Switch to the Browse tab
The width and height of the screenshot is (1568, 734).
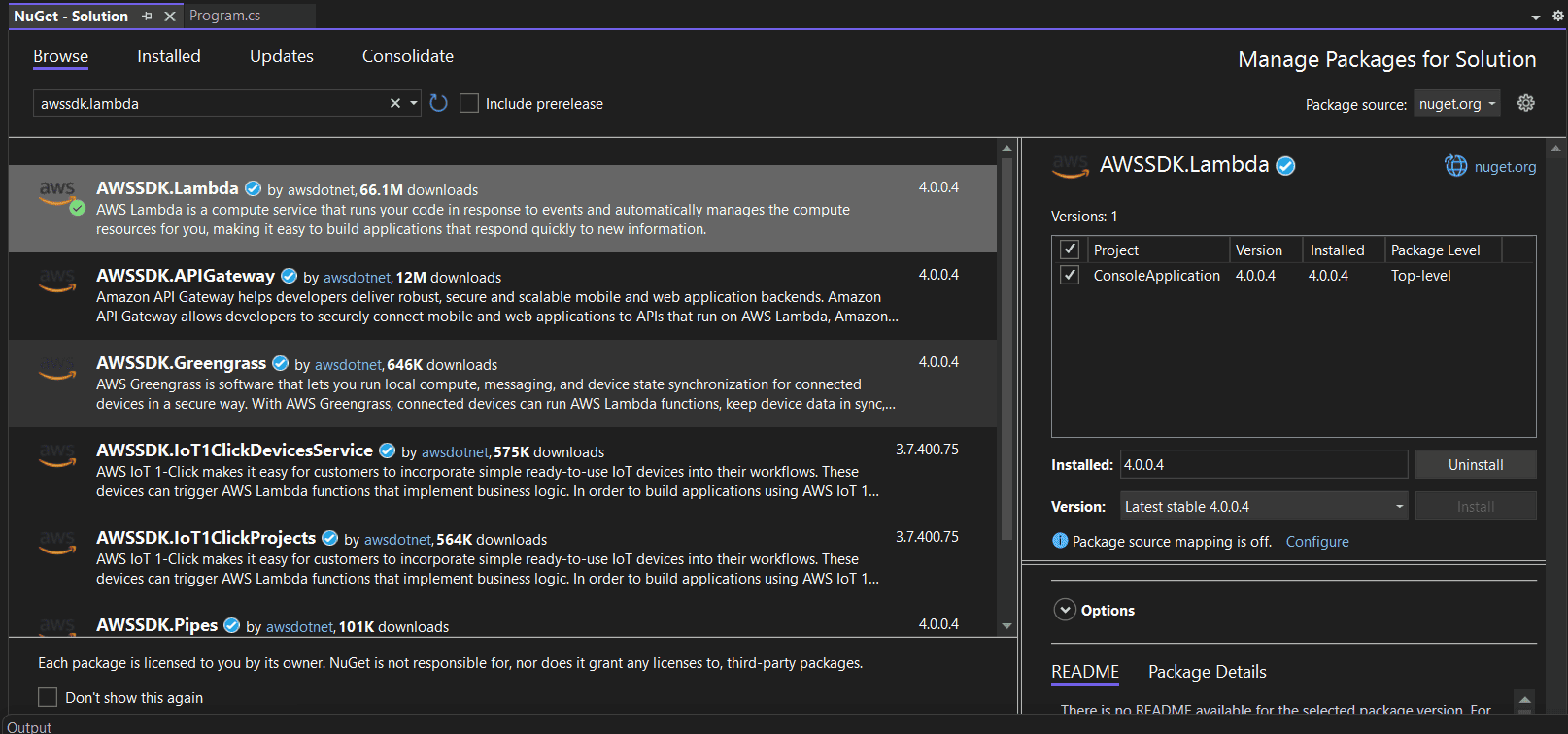point(60,56)
